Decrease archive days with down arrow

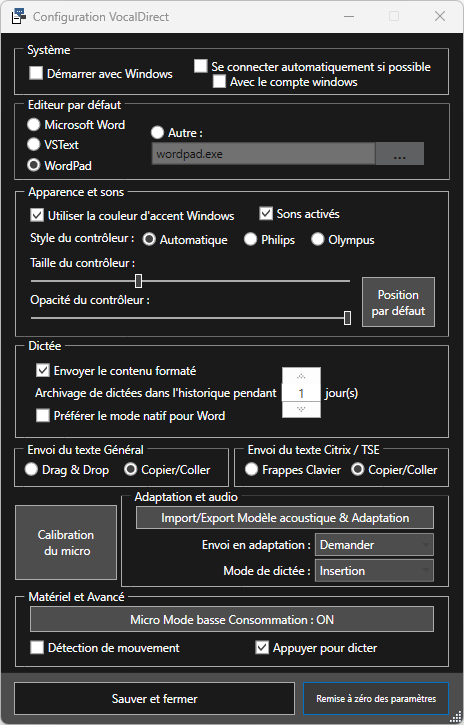301,409
